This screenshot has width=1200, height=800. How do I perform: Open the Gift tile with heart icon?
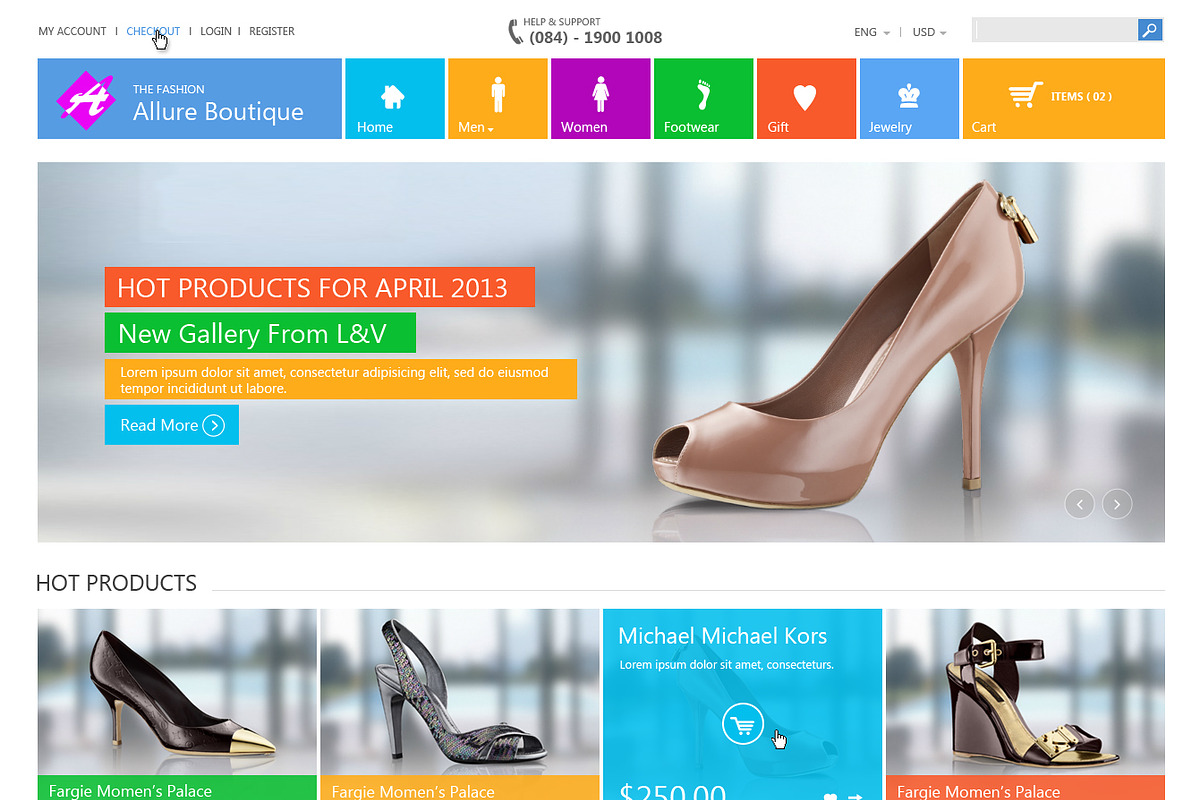point(806,98)
